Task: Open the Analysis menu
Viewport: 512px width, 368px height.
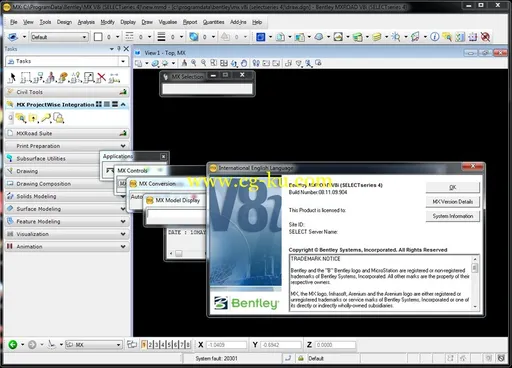Action: pos(86,22)
